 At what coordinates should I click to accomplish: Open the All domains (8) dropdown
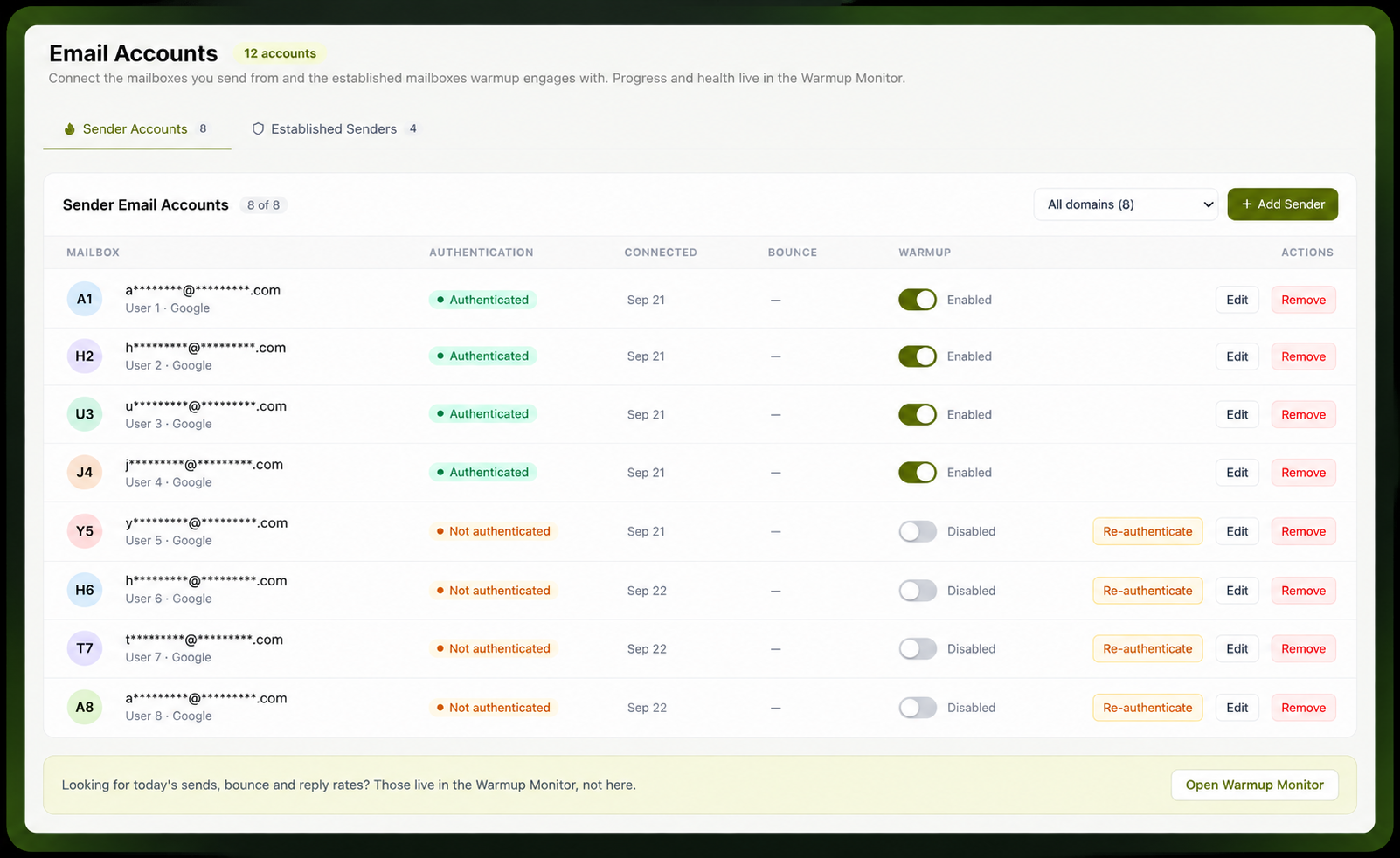[x=1126, y=204]
